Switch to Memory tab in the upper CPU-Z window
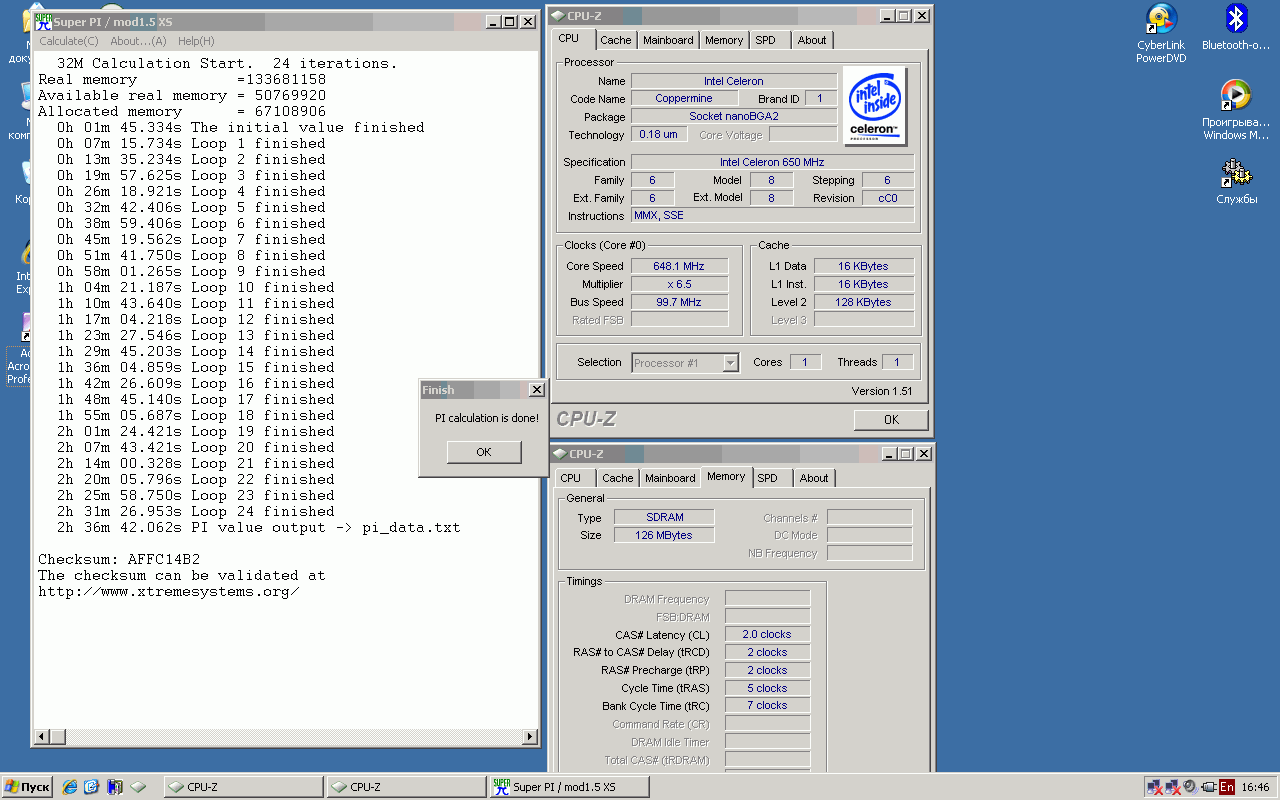 (724, 40)
